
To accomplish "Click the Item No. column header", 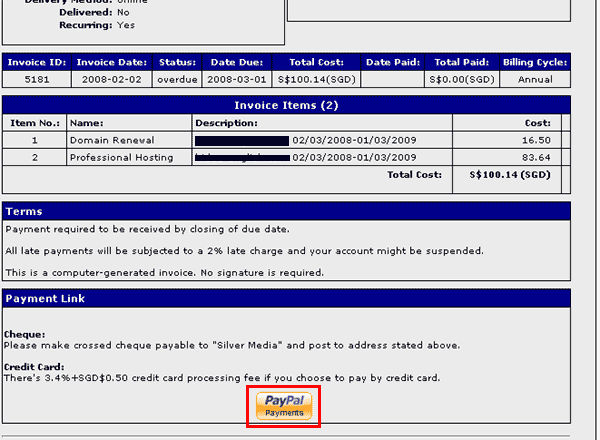I will pyautogui.click(x=35, y=123).
